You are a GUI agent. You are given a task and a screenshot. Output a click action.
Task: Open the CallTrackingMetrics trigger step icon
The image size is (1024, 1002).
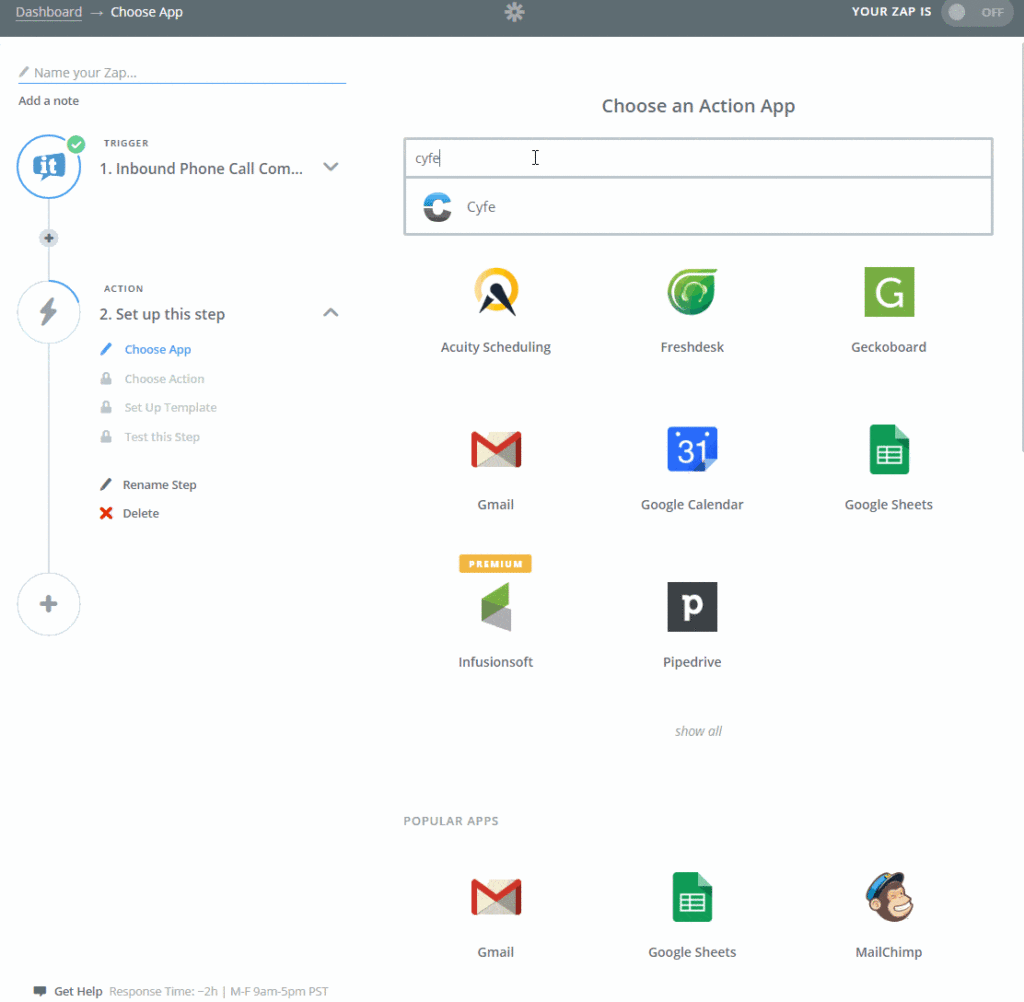pyautogui.click(x=49, y=167)
